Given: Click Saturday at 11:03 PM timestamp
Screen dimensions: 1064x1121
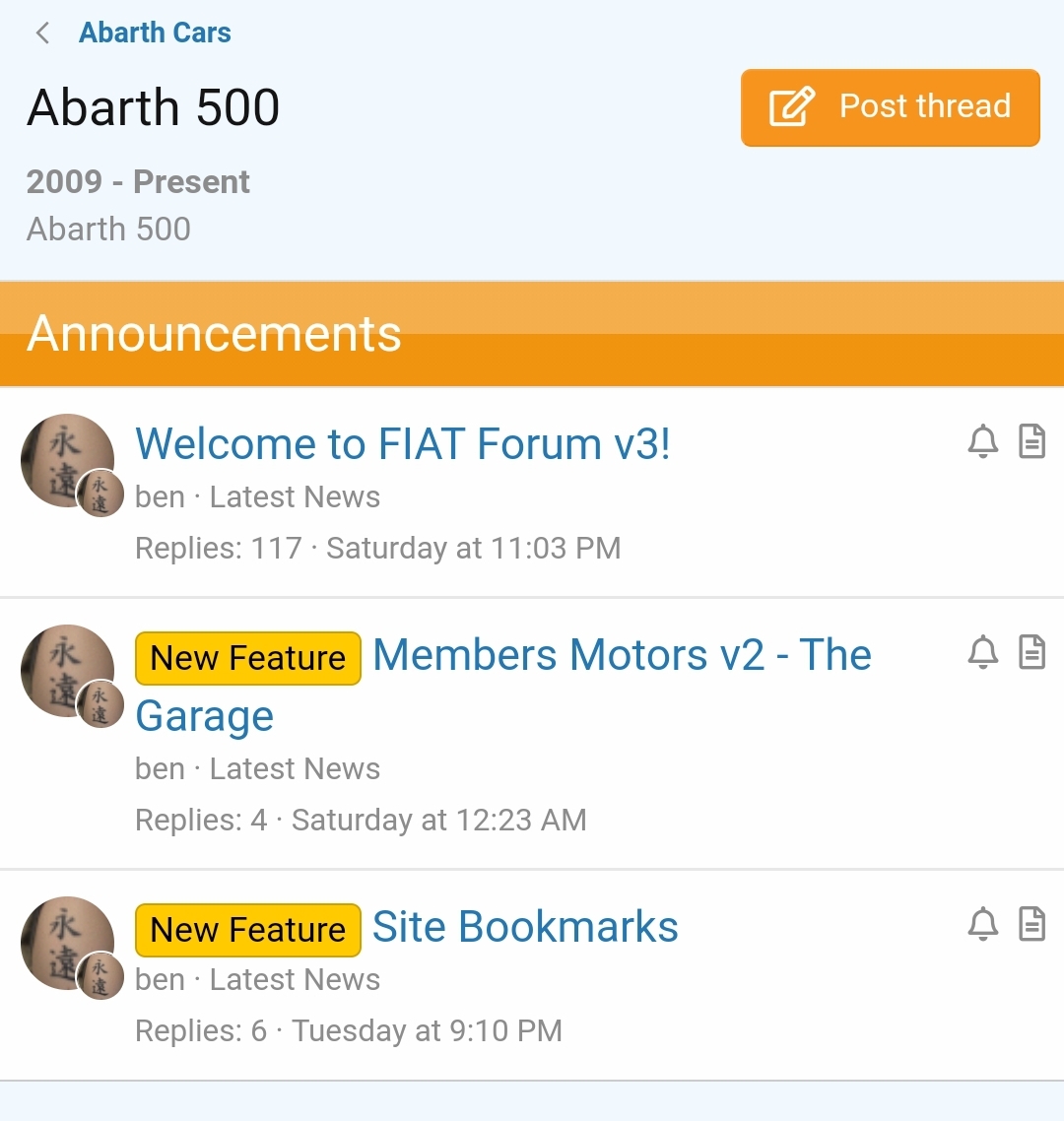Looking at the screenshot, I should tap(473, 549).
